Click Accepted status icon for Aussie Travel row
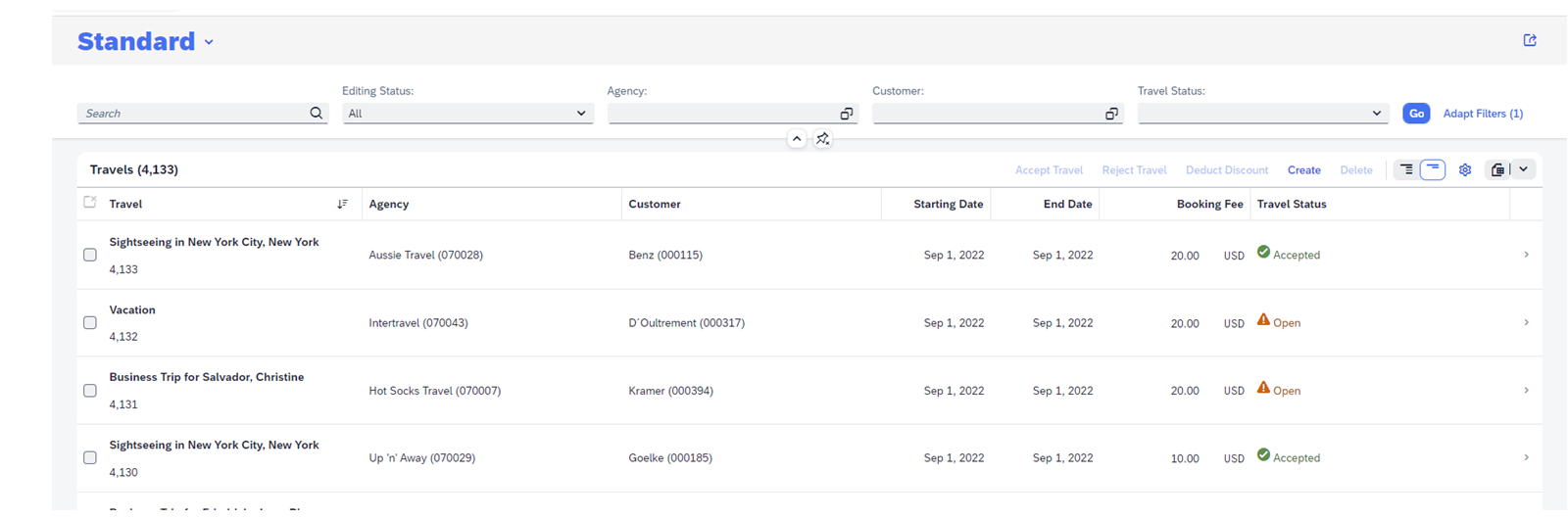The height and width of the screenshot is (520, 1568). pyautogui.click(x=1263, y=252)
